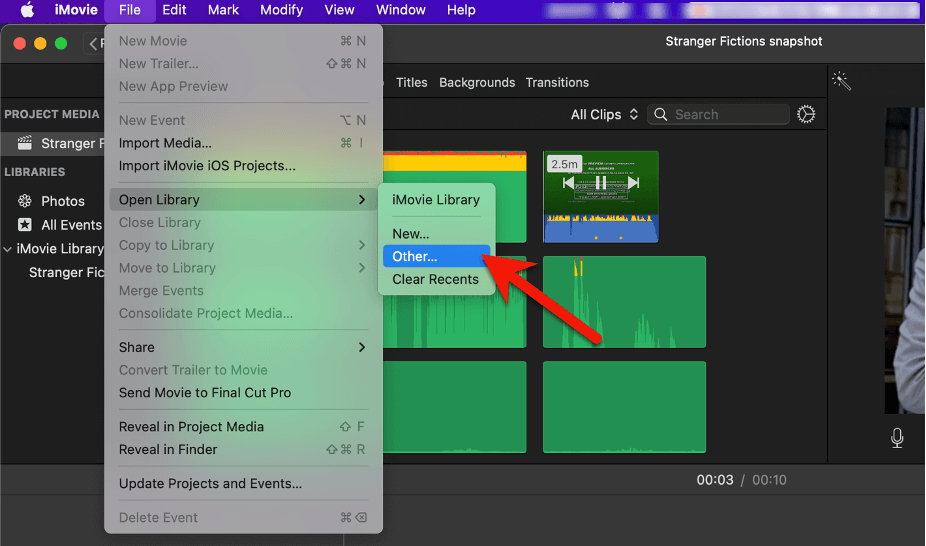The height and width of the screenshot is (546, 926).
Task: Switch to the Backgrounds tab
Action: click(x=477, y=83)
